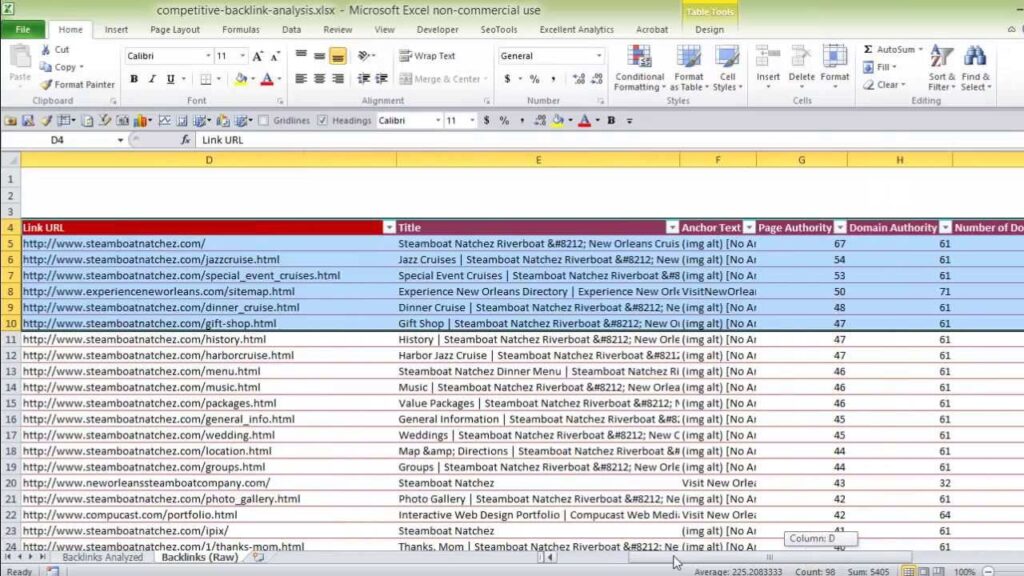Switch to the Insert ribbon tab
The width and height of the screenshot is (1024, 576).
click(x=116, y=29)
